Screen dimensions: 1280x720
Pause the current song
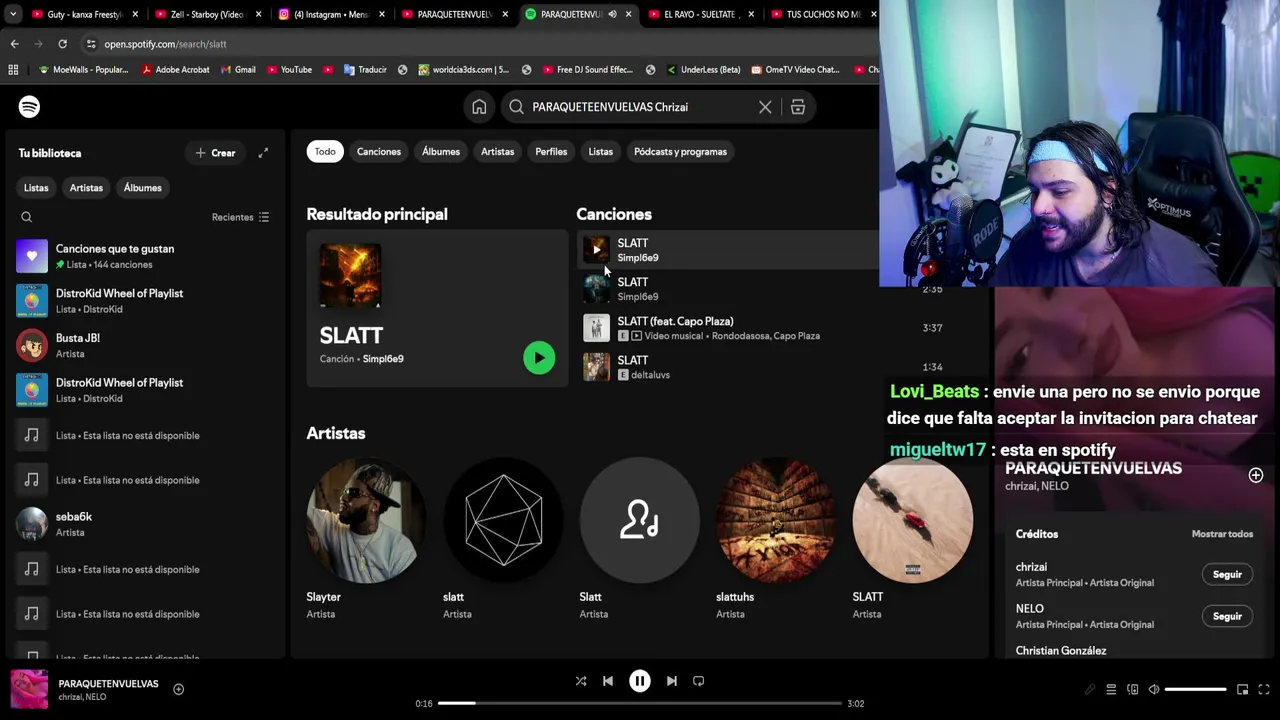pyautogui.click(x=640, y=681)
